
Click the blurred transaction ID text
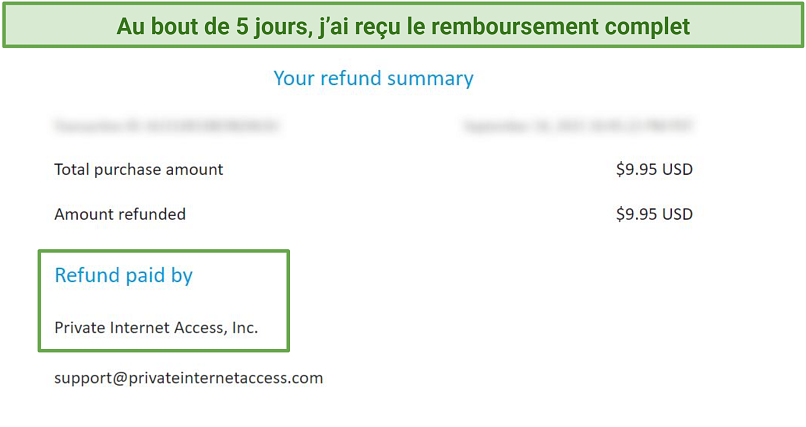166,125
